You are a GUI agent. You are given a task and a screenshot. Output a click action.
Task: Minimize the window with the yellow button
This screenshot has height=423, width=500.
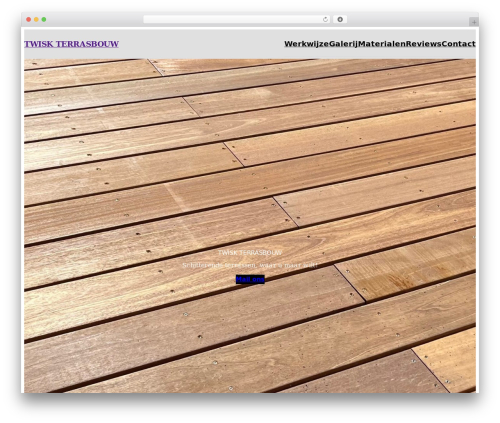(36, 19)
